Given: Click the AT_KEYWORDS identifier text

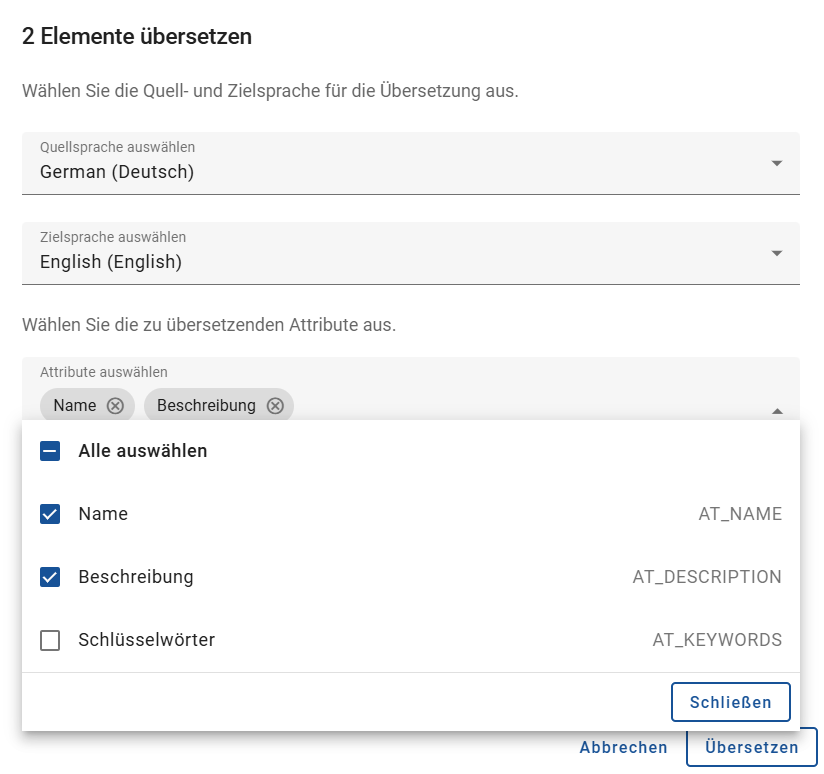Looking at the screenshot, I should 717,640.
